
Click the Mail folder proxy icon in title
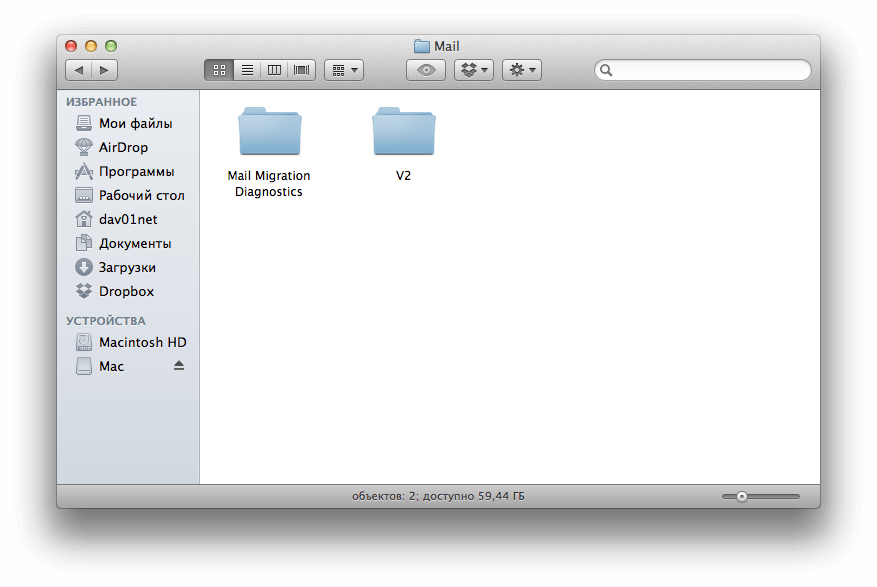click(422, 46)
